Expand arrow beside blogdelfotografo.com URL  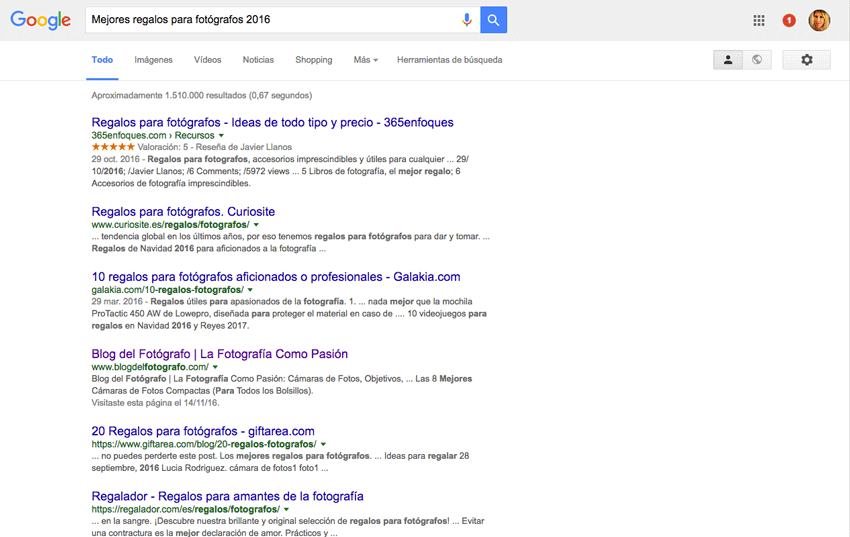215,367
